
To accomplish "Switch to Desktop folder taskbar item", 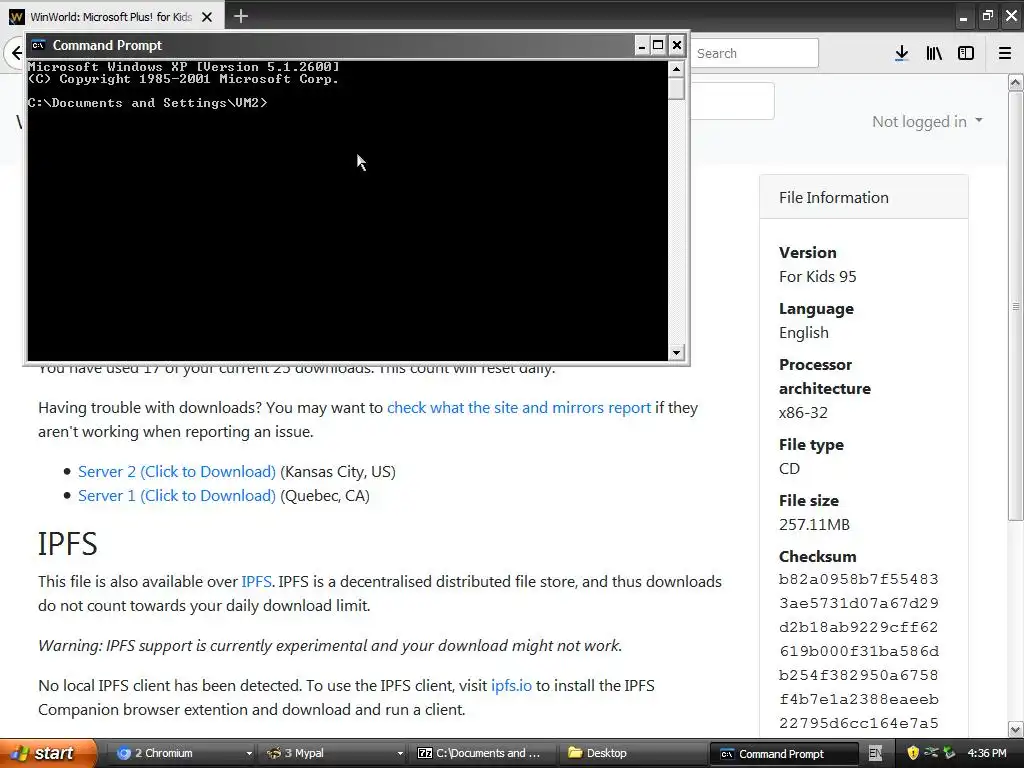I will point(633,753).
